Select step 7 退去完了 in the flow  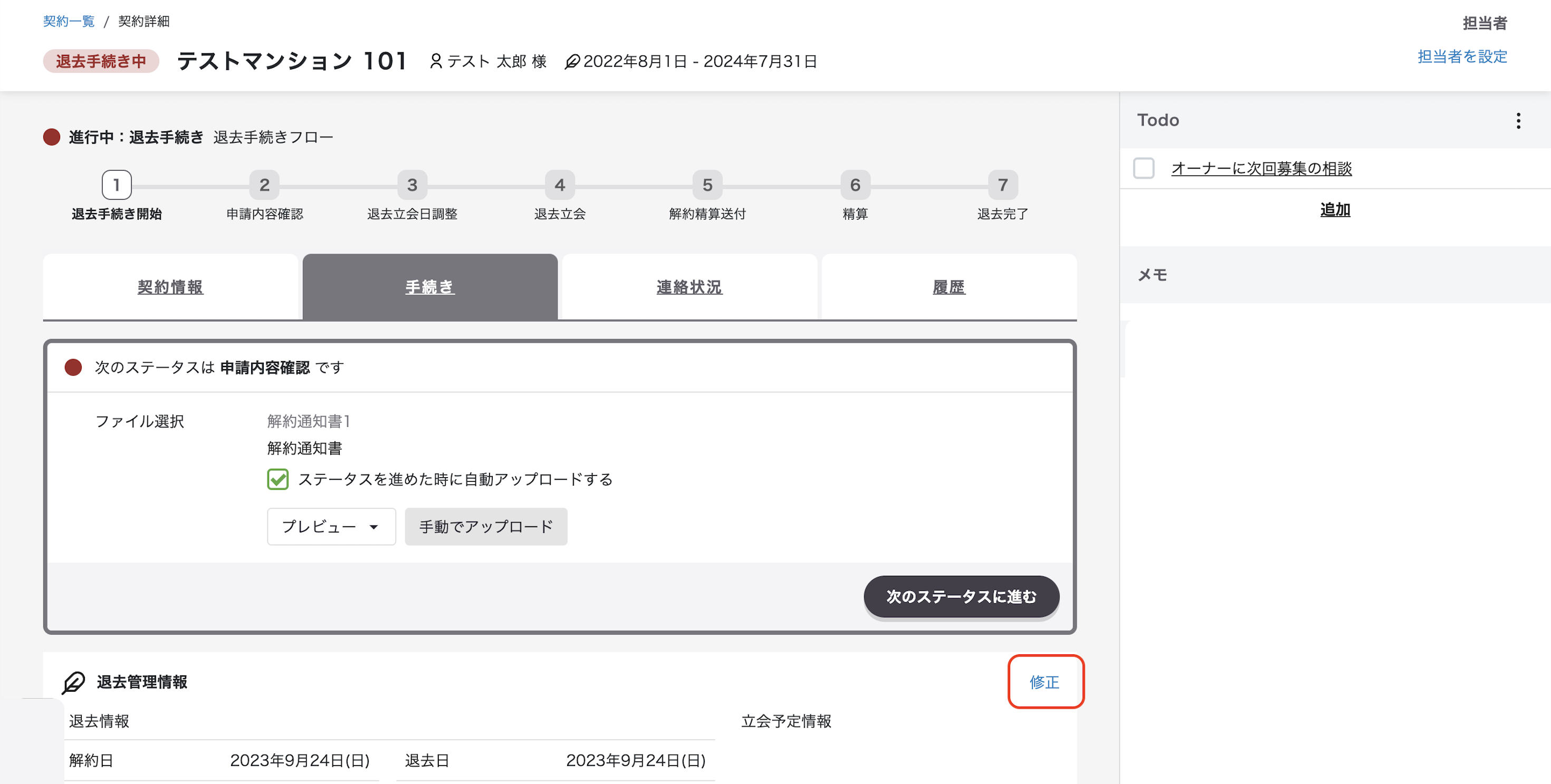[x=1003, y=185]
